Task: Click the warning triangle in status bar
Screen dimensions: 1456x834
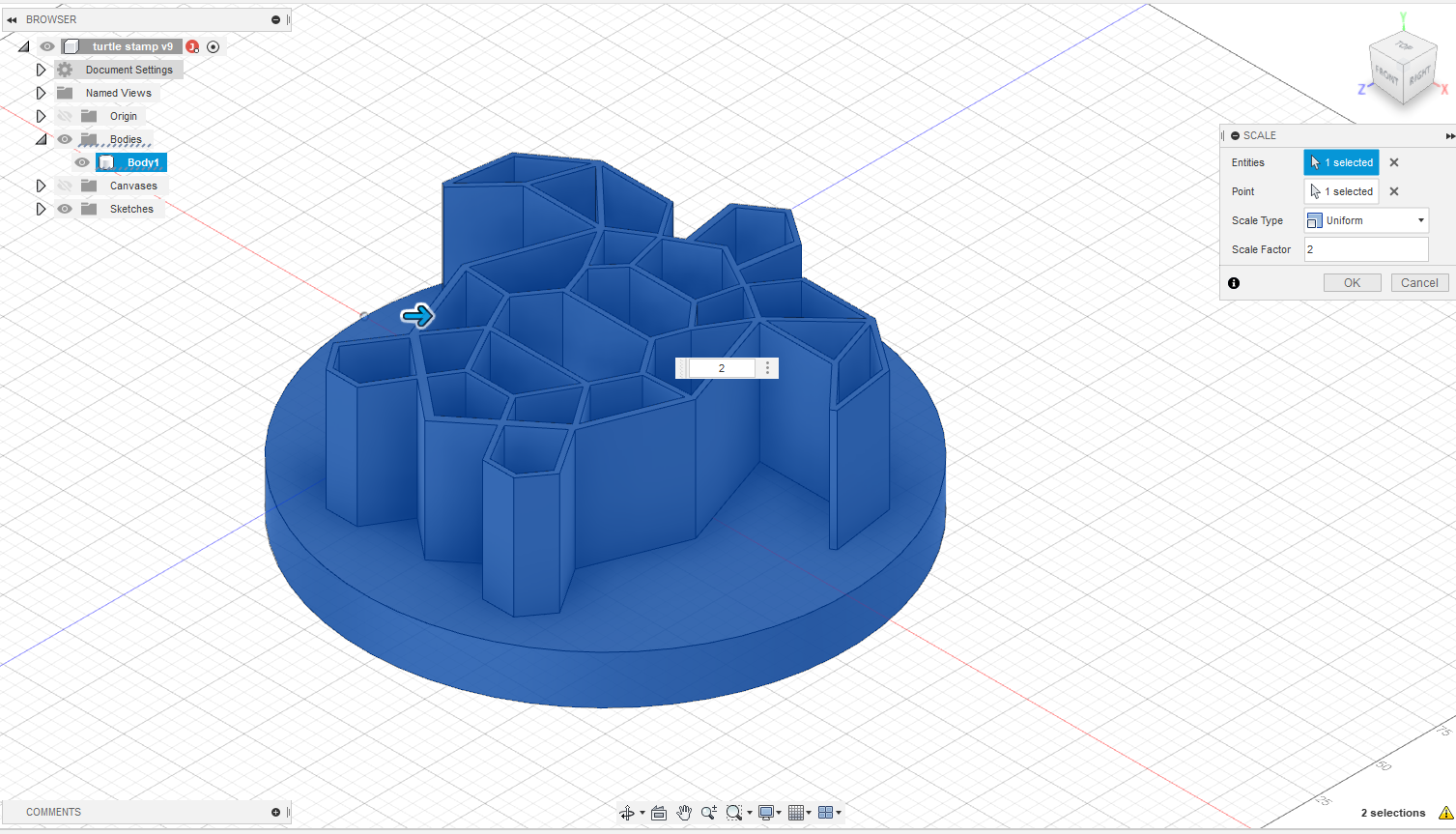Action: pyautogui.click(x=1445, y=813)
